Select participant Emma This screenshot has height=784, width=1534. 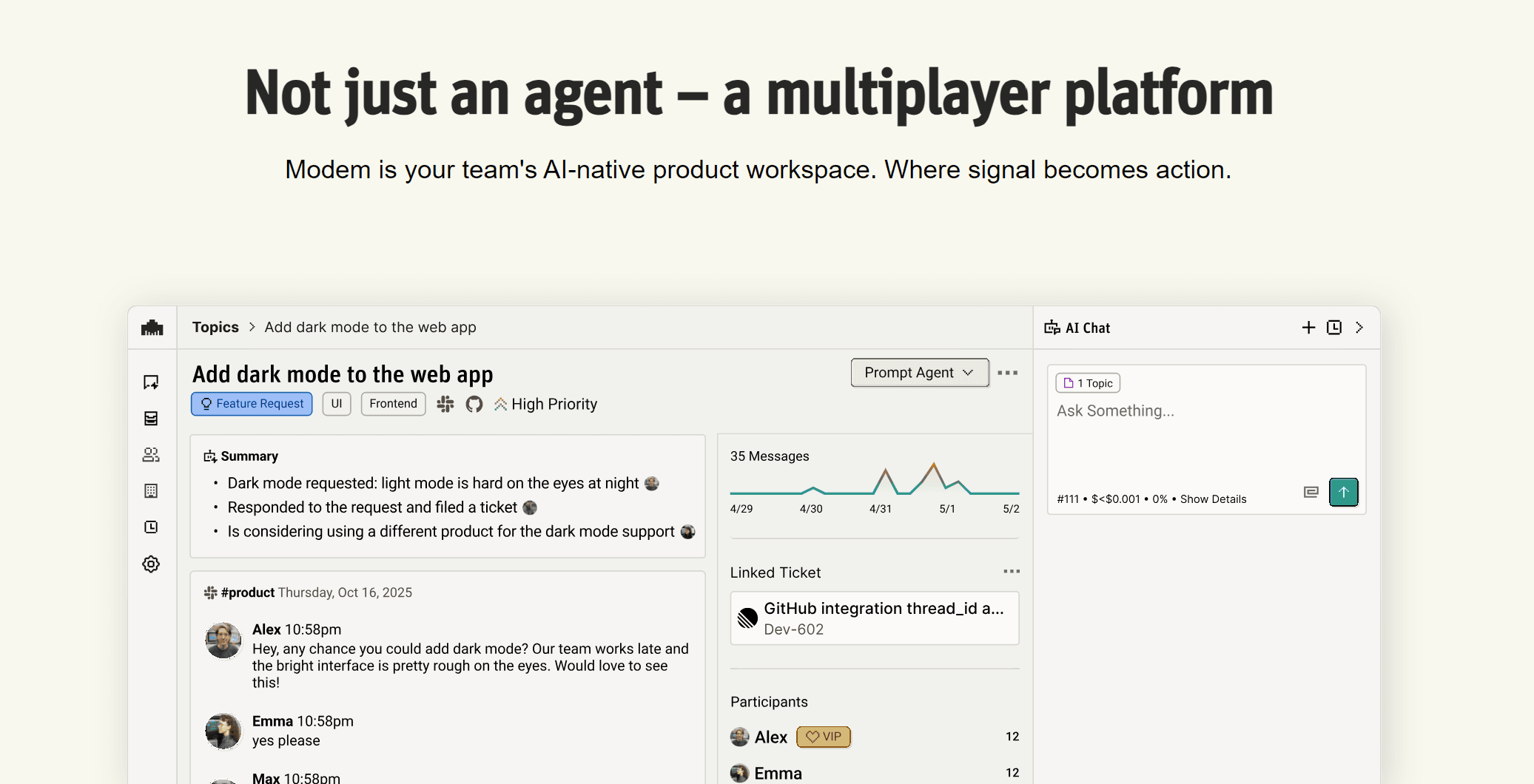(875, 773)
